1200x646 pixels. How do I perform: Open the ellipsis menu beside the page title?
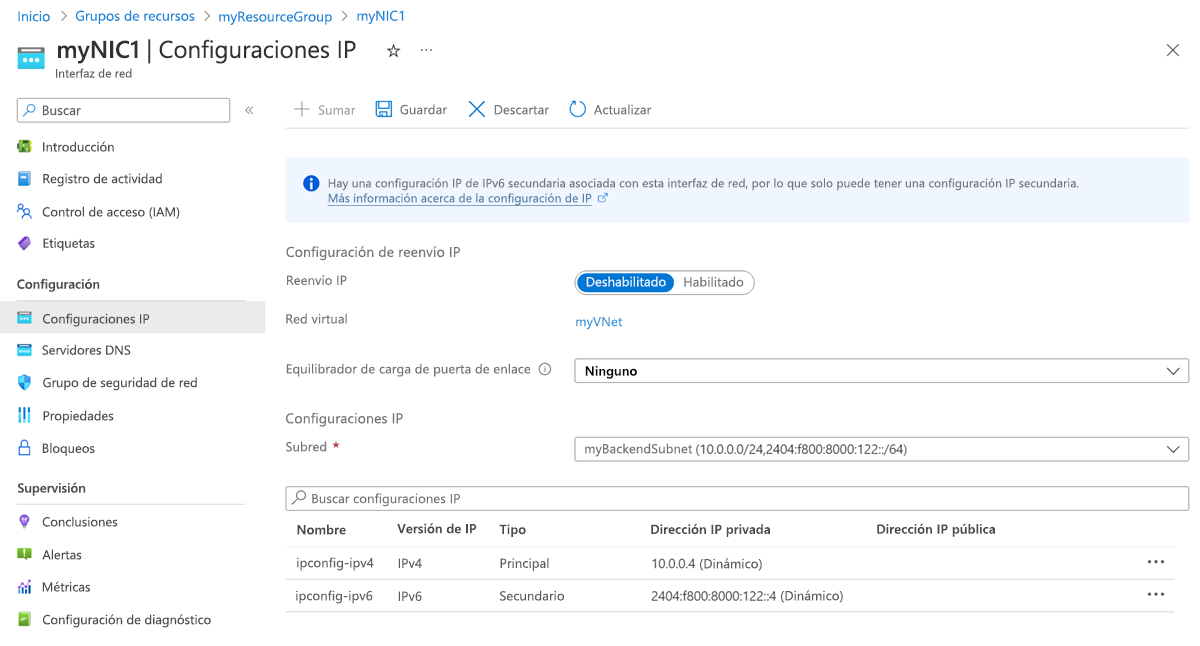pyautogui.click(x=426, y=49)
